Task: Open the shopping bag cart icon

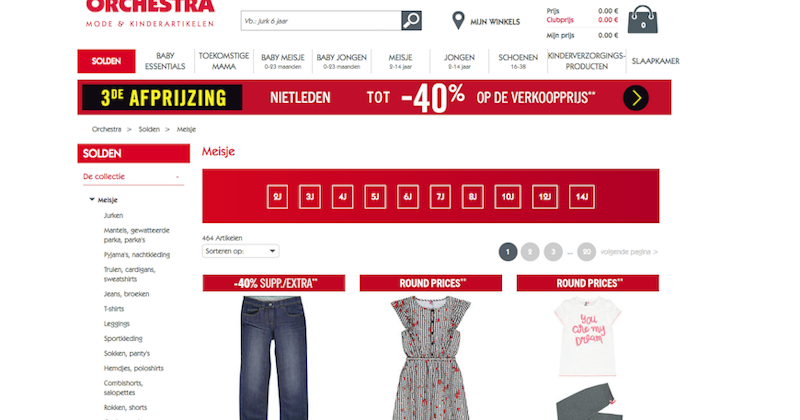Action: point(642,20)
